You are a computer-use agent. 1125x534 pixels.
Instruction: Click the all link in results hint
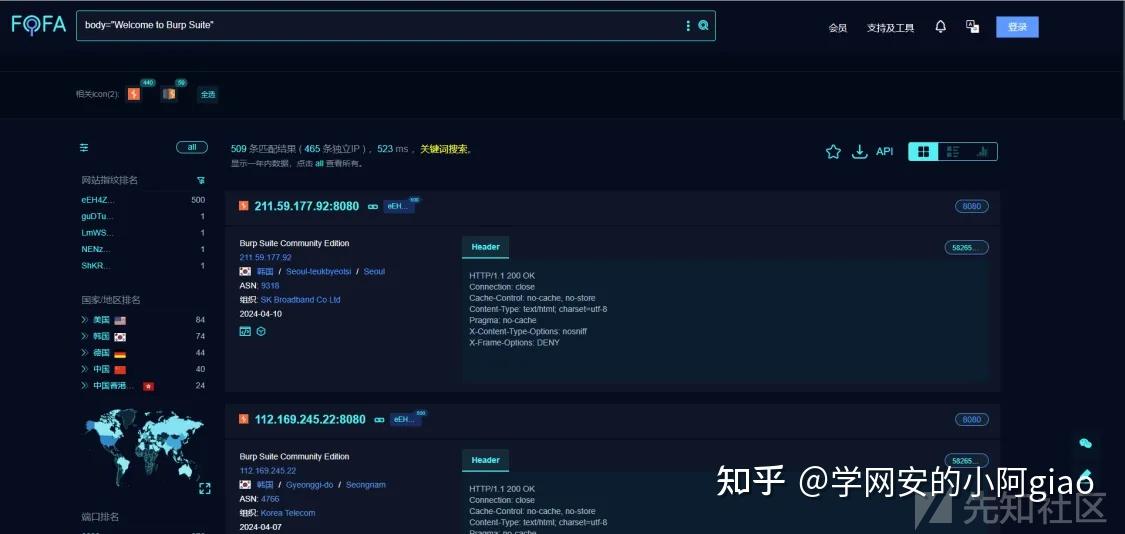[x=319, y=164]
